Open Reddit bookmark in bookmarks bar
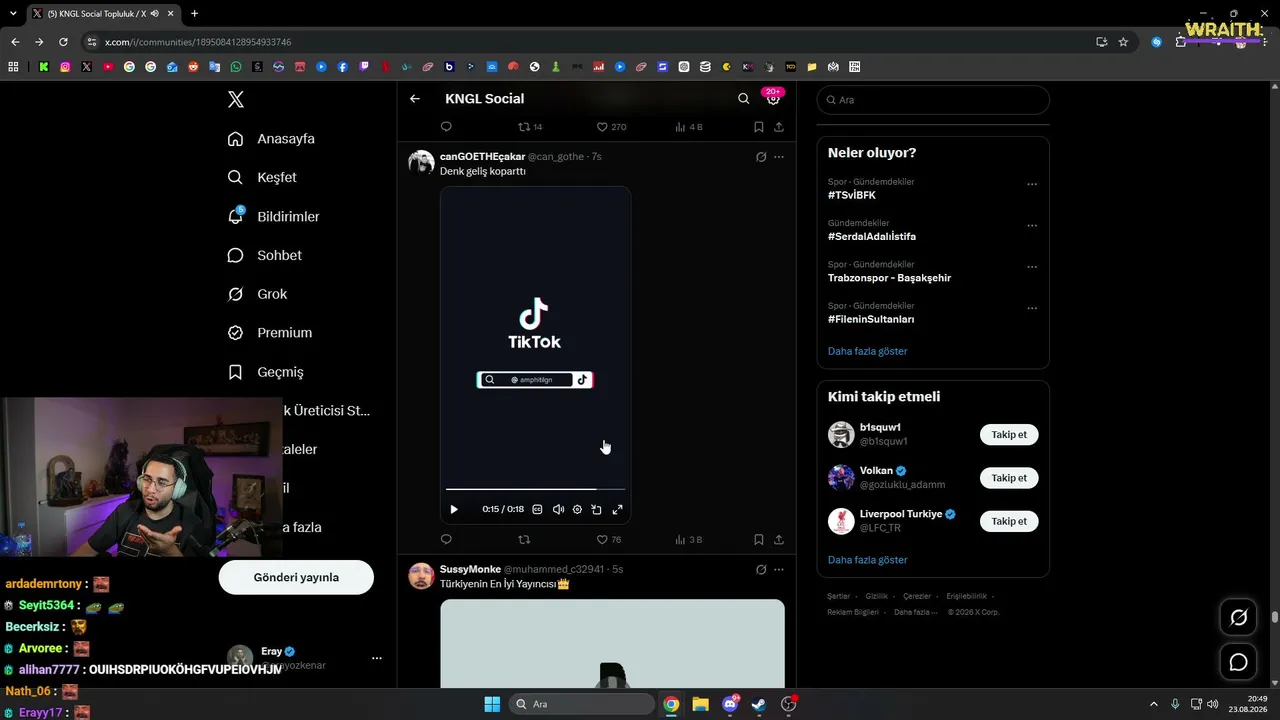Viewport: 1280px width, 720px height. [193, 67]
